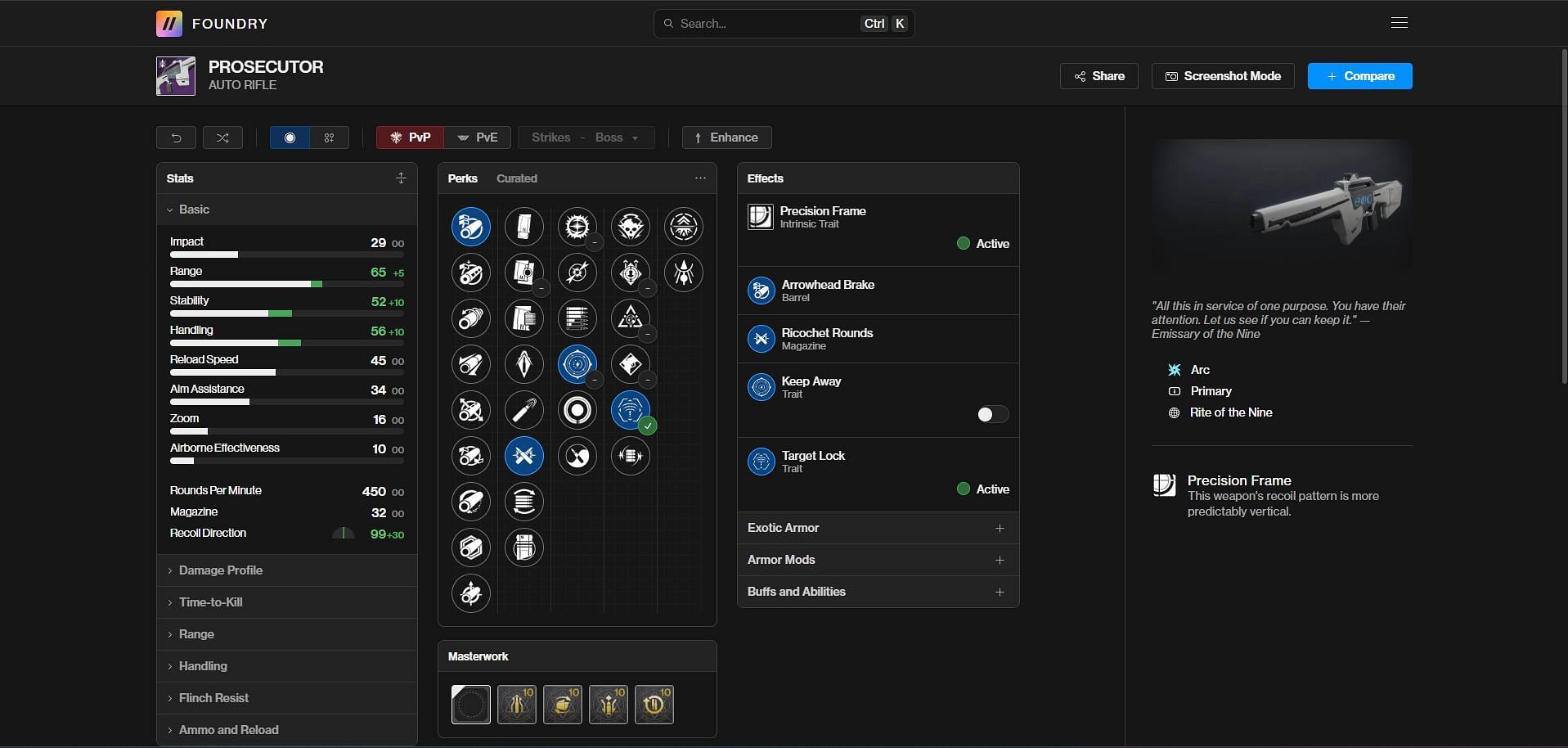1568x748 pixels.
Task: Open the hamburger menu in the header
Action: coord(1400,23)
